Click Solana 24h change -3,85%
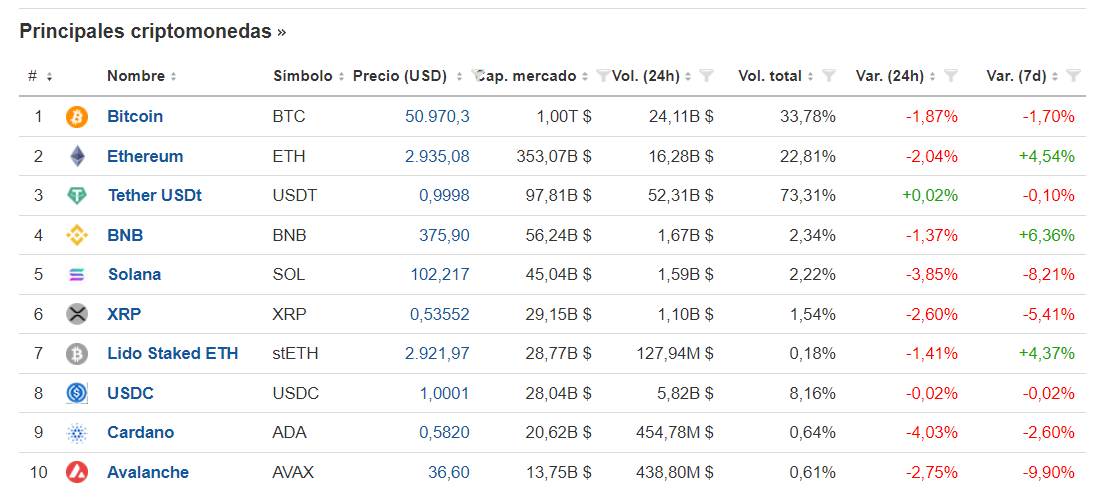Viewport: 1106px width, 502px height. (932, 274)
